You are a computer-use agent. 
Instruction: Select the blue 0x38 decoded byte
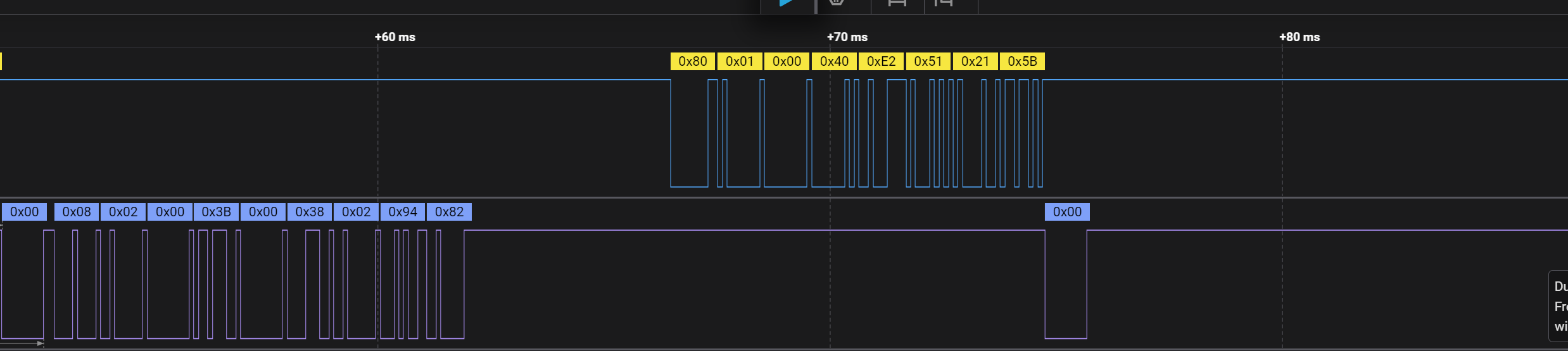tap(310, 212)
